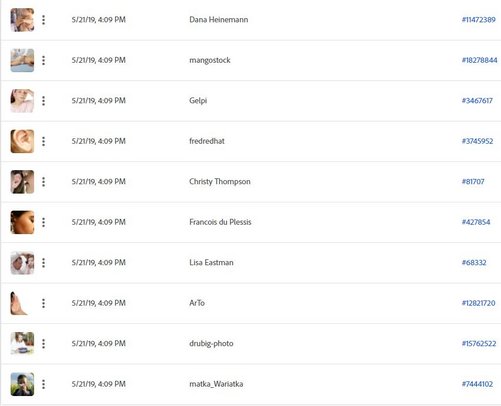The image size is (501, 406).
Task: Open three-dot menu beside mangostock entry
Action: point(43,60)
